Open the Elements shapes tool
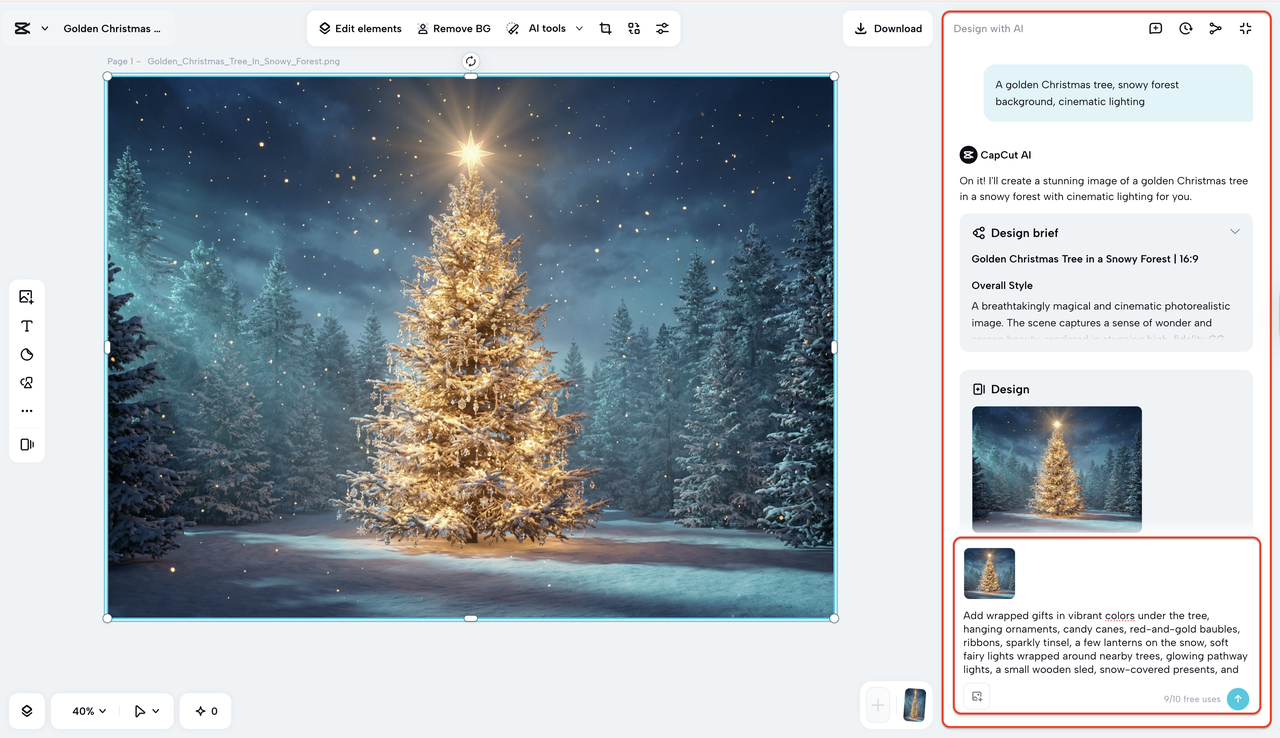The height and width of the screenshot is (738, 1280). (27, 382)
